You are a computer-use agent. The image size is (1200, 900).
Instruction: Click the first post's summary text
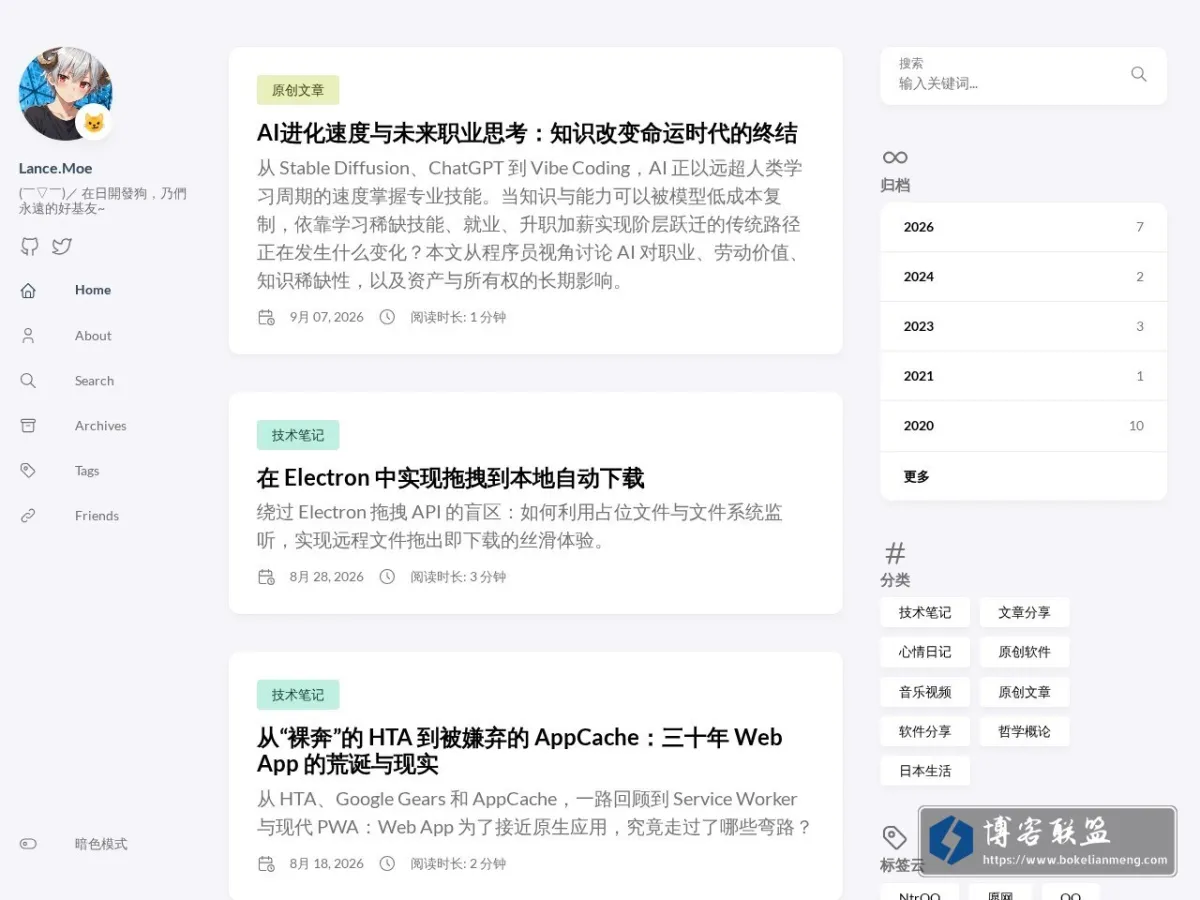(x=530, y=224)
